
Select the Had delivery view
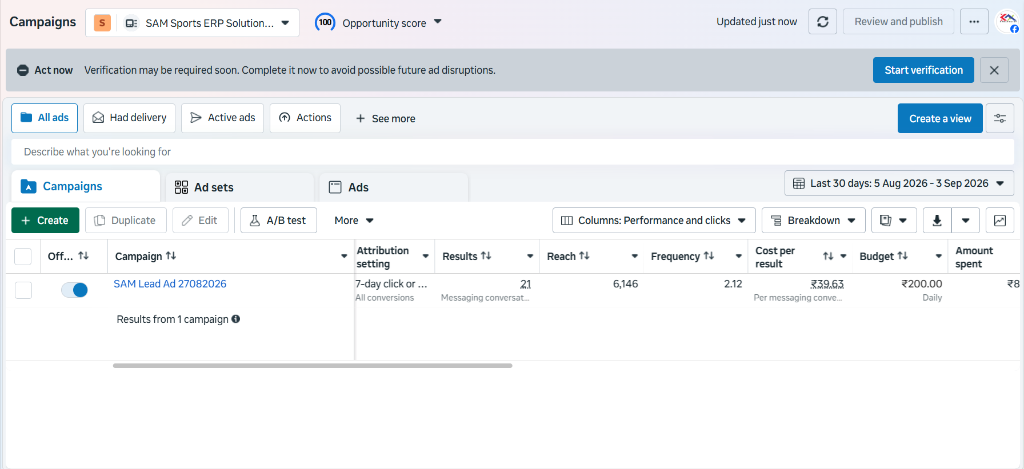click(x=129, y=118)
